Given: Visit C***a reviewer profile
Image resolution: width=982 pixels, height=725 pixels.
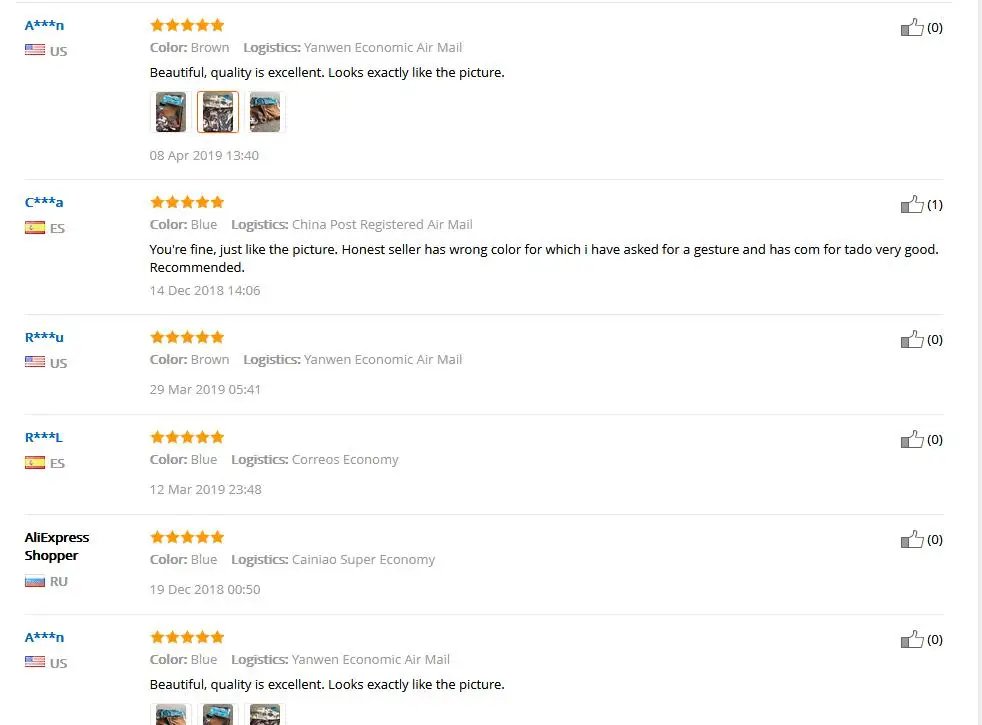Looking at the screenshot, I should coord(44,202).
